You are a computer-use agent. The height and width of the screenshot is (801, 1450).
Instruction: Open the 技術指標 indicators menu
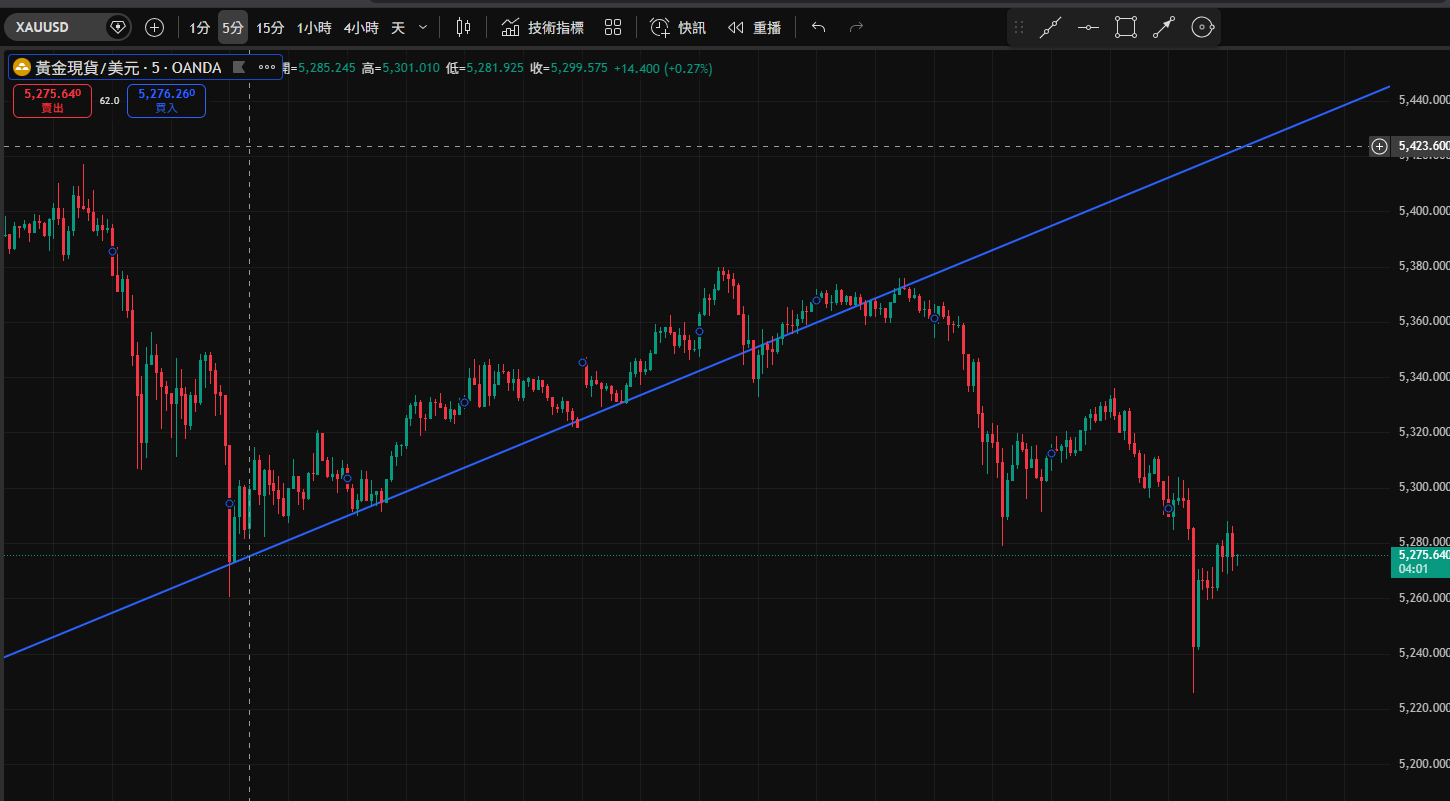[544, 27]
